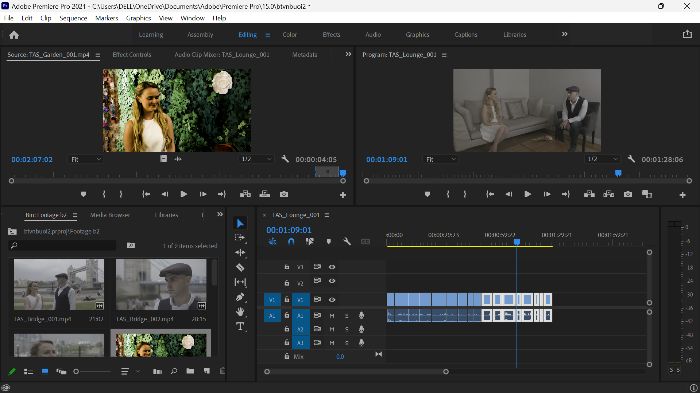Screen dimensions: 700x393
Task: Click Overwrite button in Source monitor
Action: click(x=265, y=194)
